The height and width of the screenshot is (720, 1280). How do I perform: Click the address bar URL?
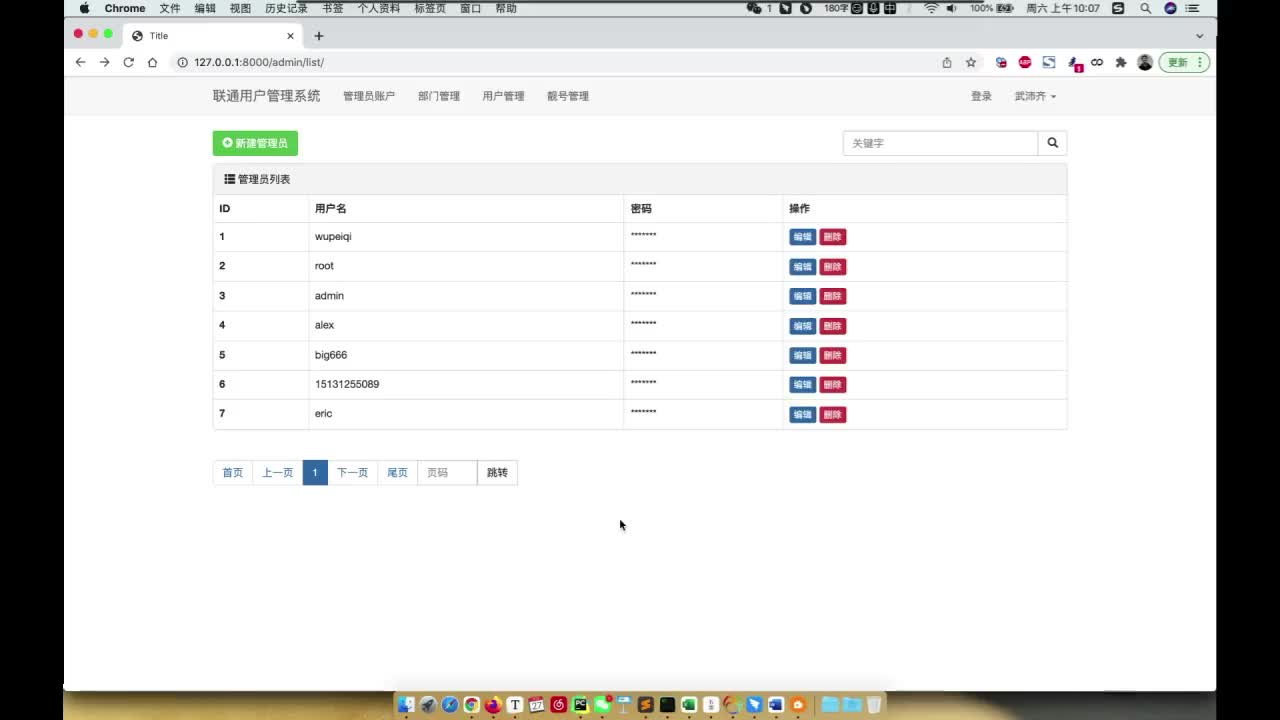point(258,62)
